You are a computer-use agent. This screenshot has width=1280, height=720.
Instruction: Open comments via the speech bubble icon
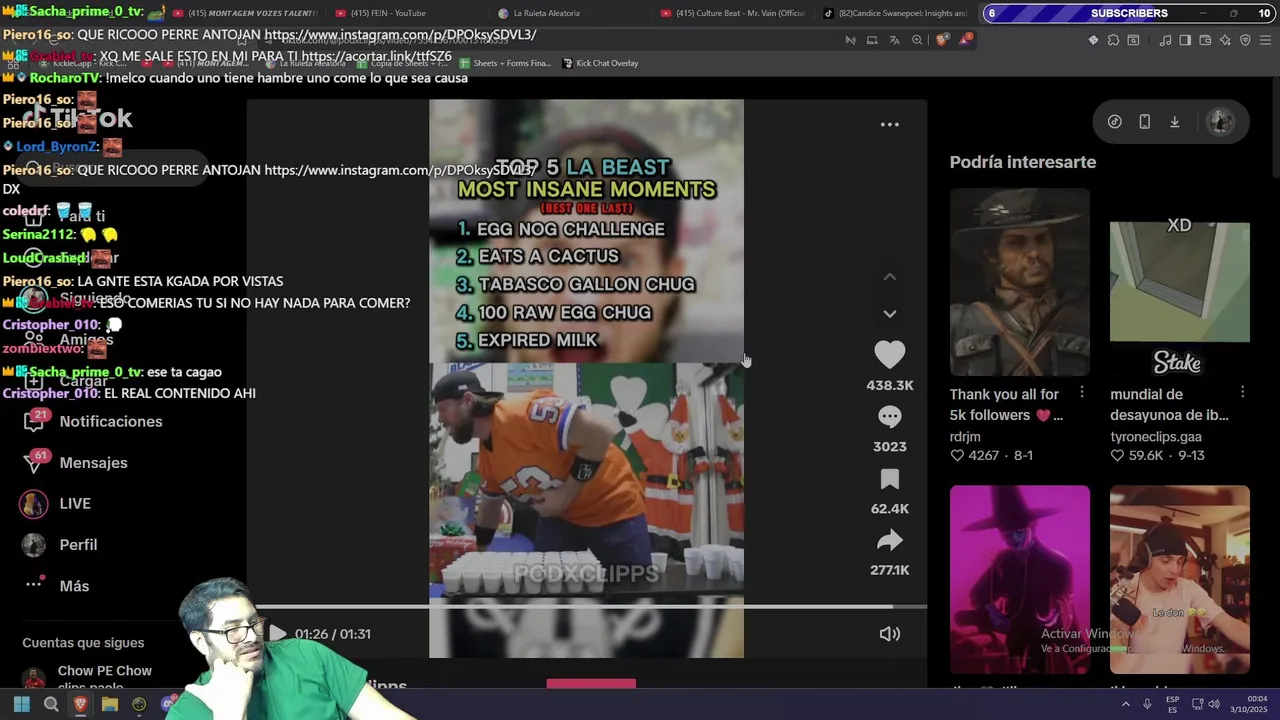[x=889, y=416]
